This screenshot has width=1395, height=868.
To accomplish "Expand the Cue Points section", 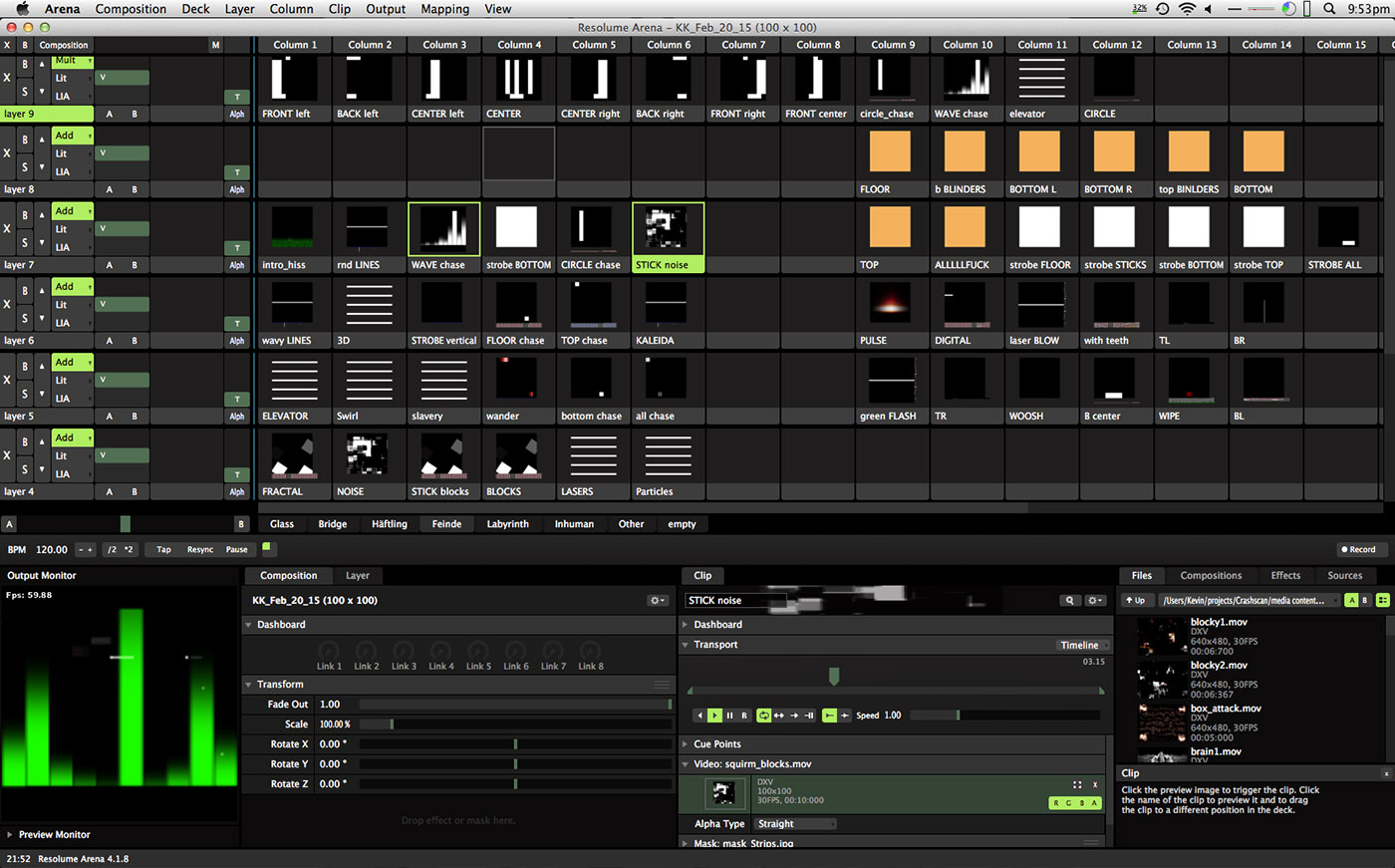I will coord(686,744).
